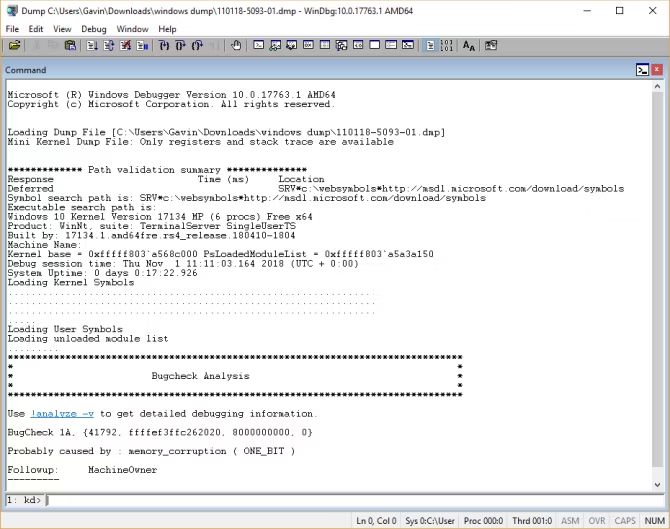Toggle Source Mode Off (101) toolbar button
This screenshot has width=670, height=529.
click(447, 45)
